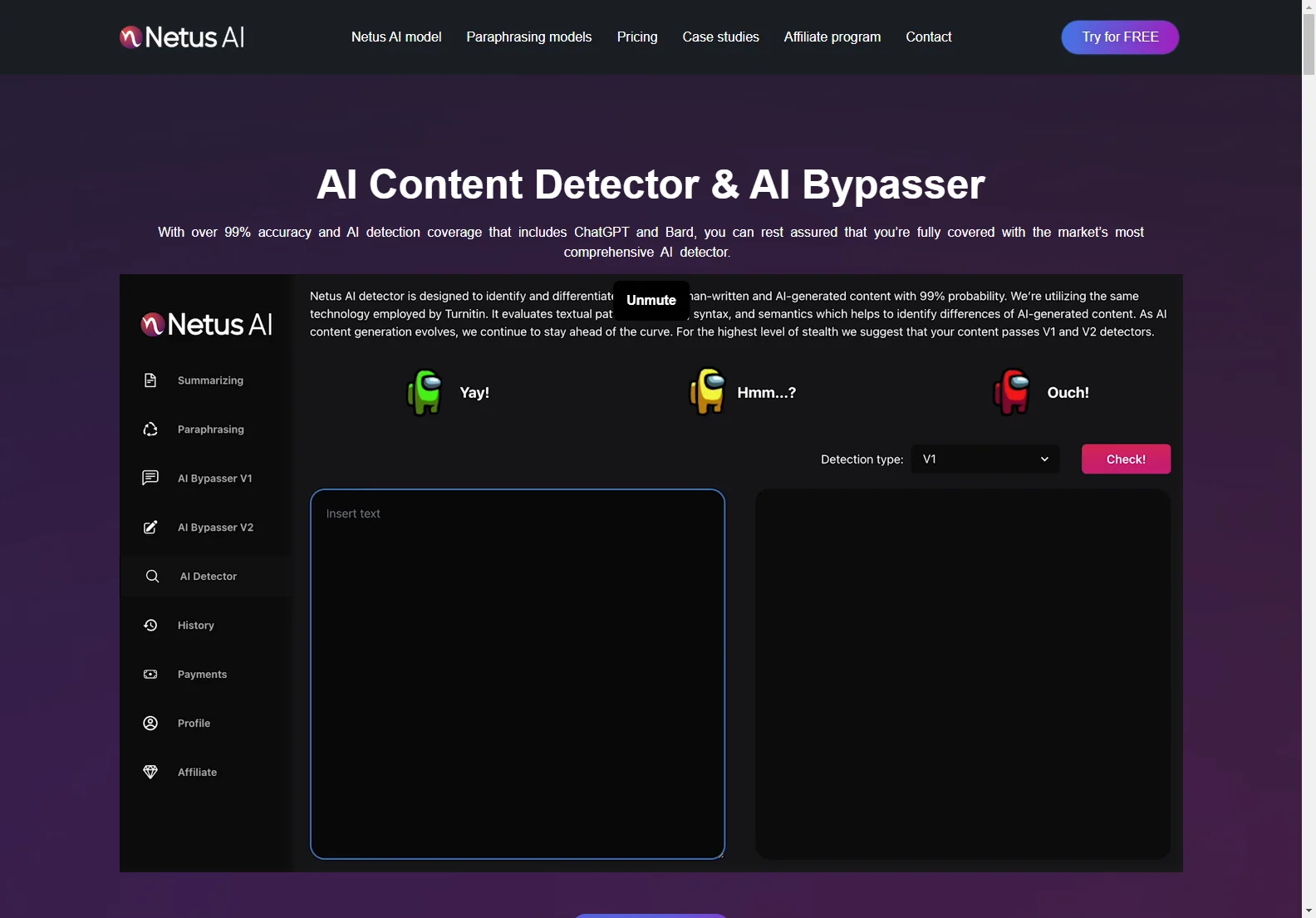Click the AI Content Detector & AI Bypasser heading

point(651,184)
